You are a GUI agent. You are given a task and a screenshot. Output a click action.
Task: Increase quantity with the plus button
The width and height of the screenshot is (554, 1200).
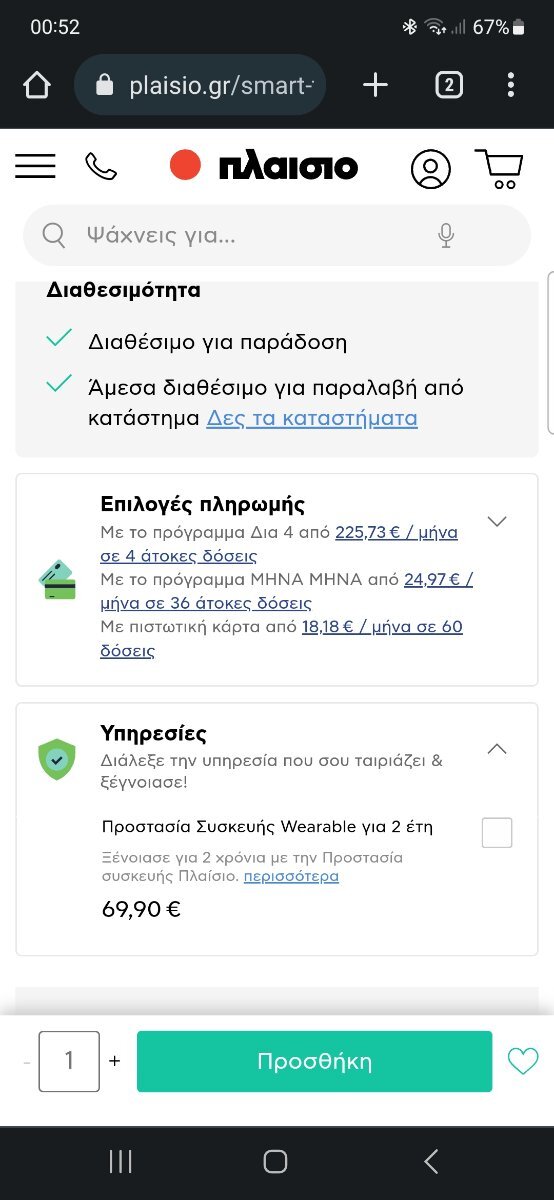tap(114, 1061)
